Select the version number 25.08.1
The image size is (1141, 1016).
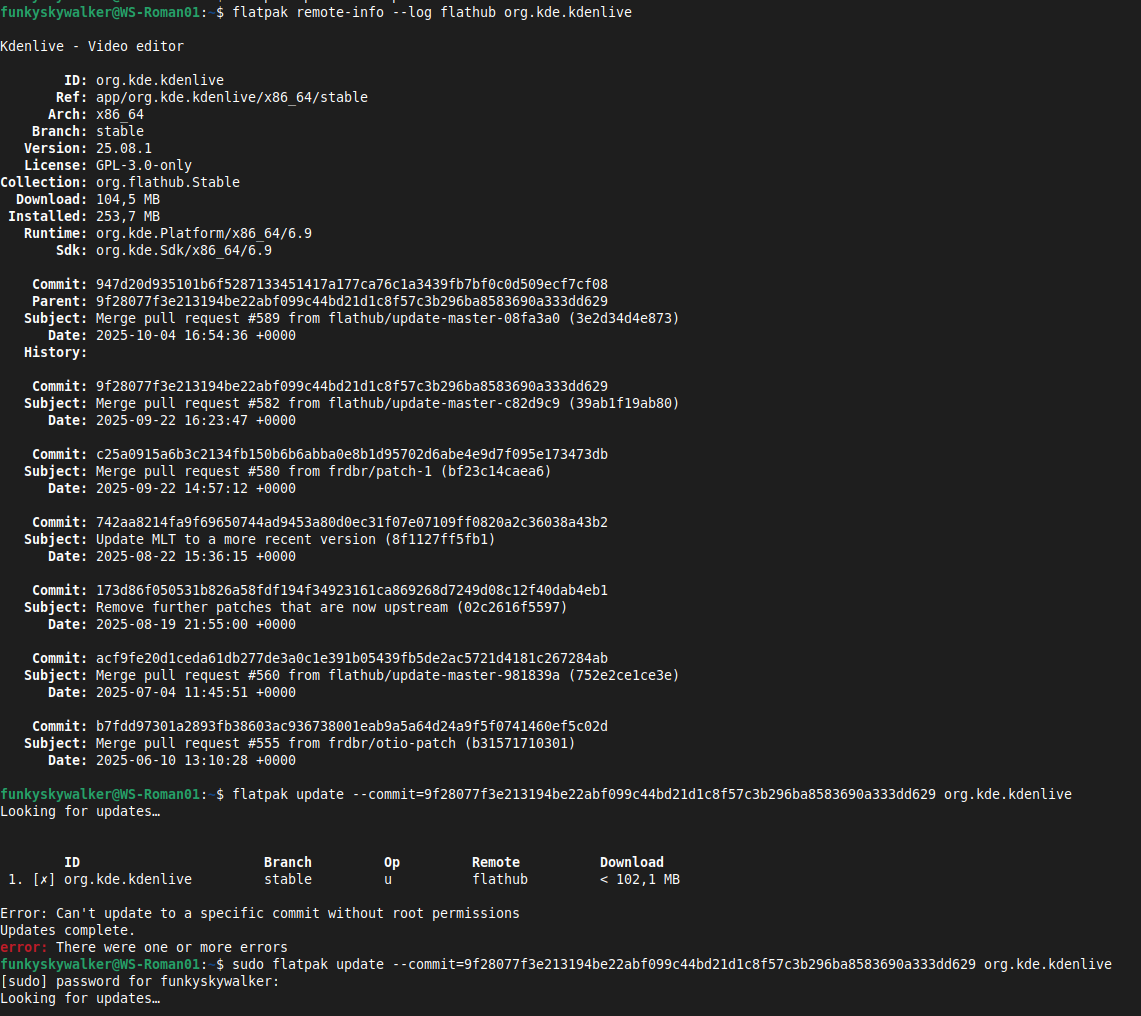click(x=123, y=148)
